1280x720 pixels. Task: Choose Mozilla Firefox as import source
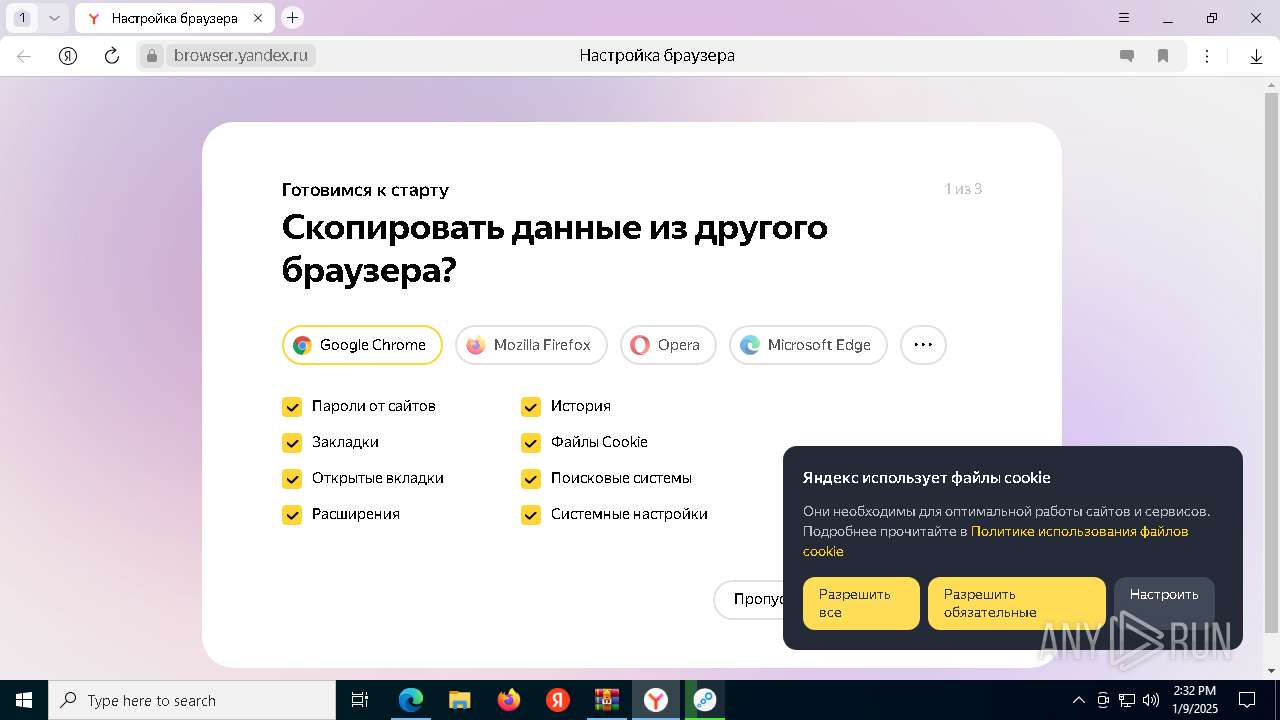[x=531, y=345]
